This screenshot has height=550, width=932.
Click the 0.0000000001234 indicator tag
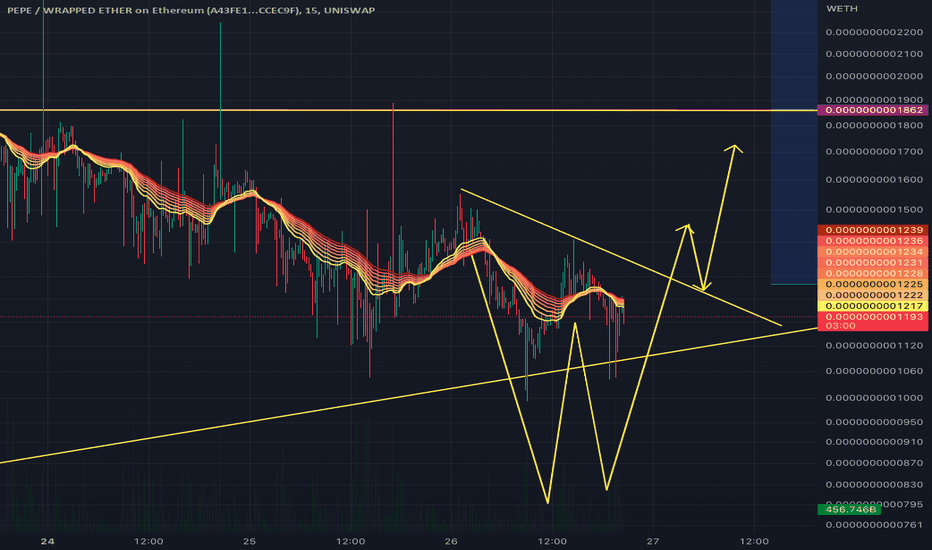[x=873, y=252]
